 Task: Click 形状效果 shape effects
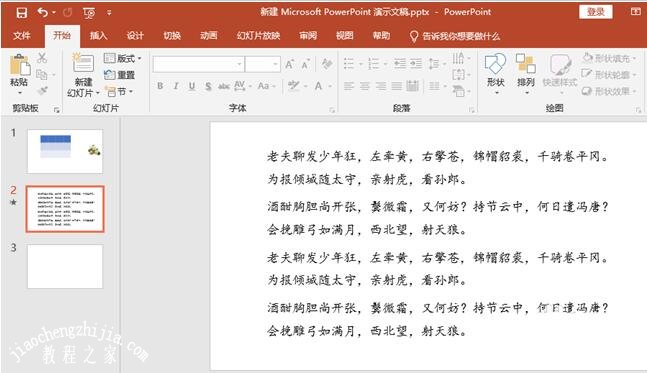[x=609, y=91]
